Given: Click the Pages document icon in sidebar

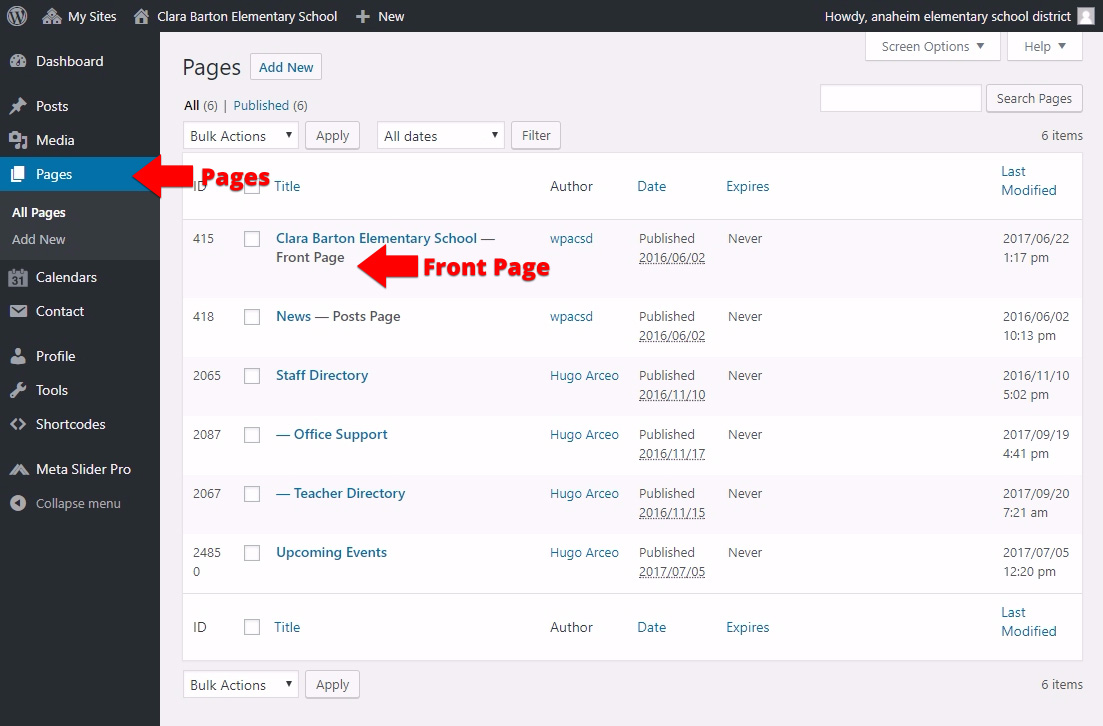Looking at the screenshot, I should [18, 174].
